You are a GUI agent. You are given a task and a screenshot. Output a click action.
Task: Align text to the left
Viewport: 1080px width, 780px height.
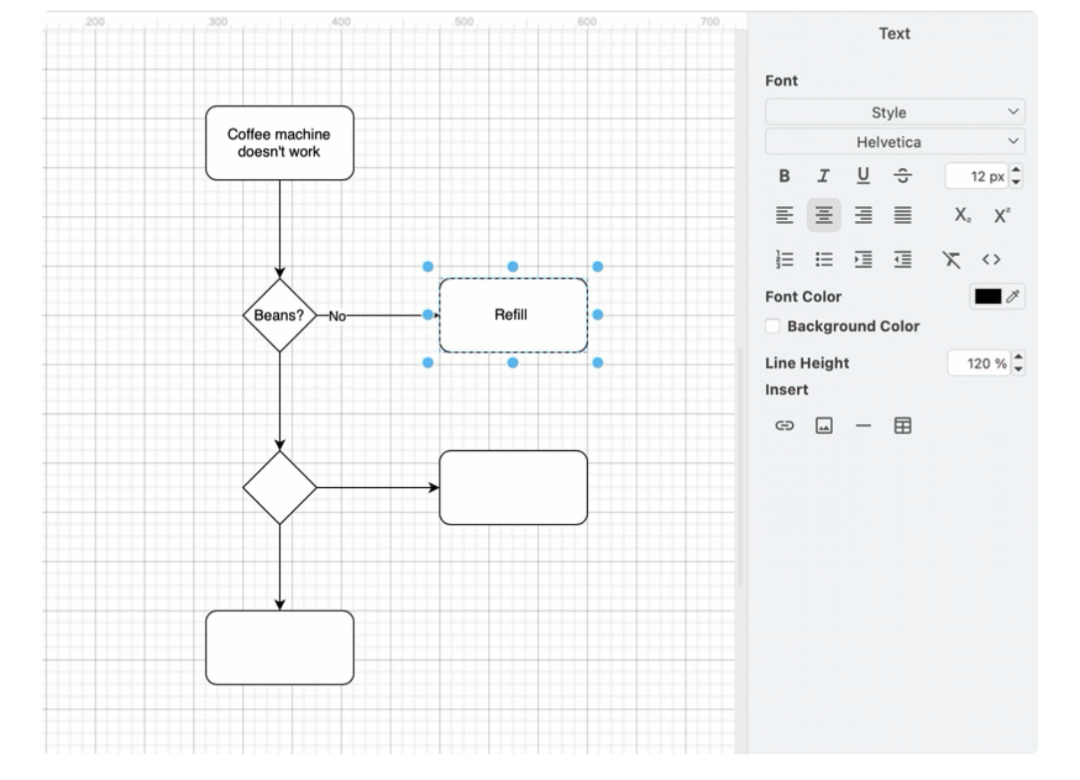tap(785, 215)
